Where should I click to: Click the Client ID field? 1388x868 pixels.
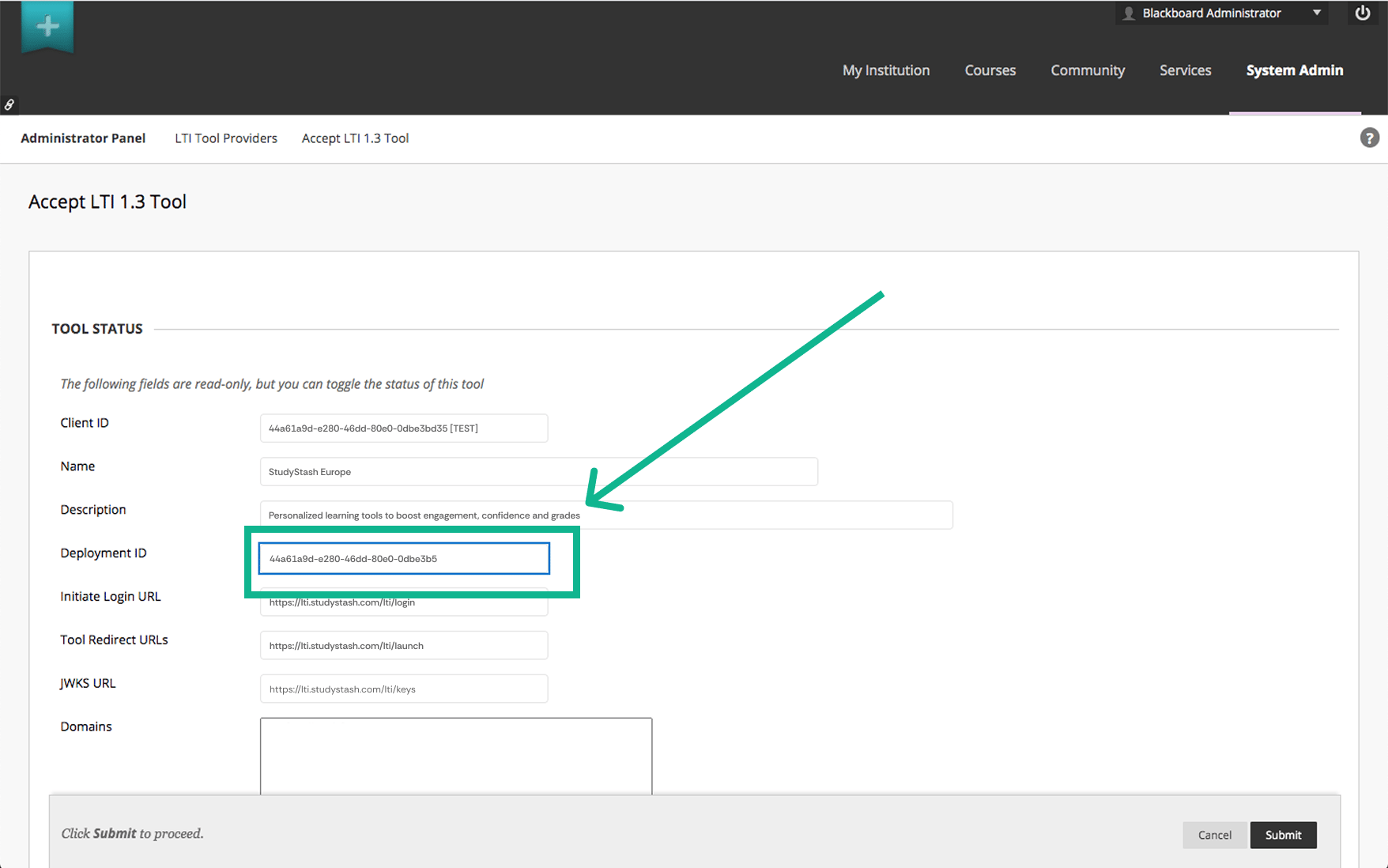point(404,428)
